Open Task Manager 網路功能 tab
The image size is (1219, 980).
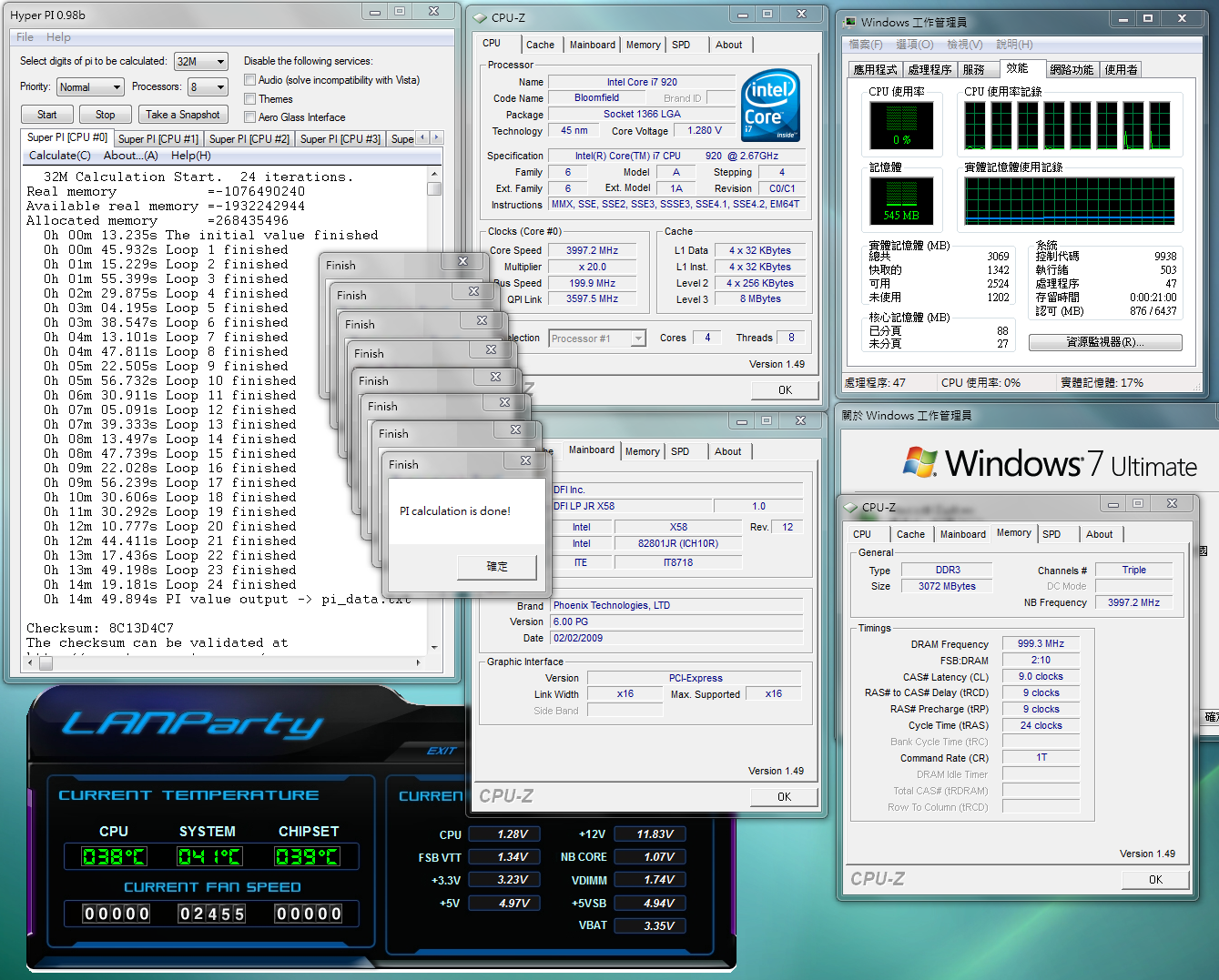1072,69
